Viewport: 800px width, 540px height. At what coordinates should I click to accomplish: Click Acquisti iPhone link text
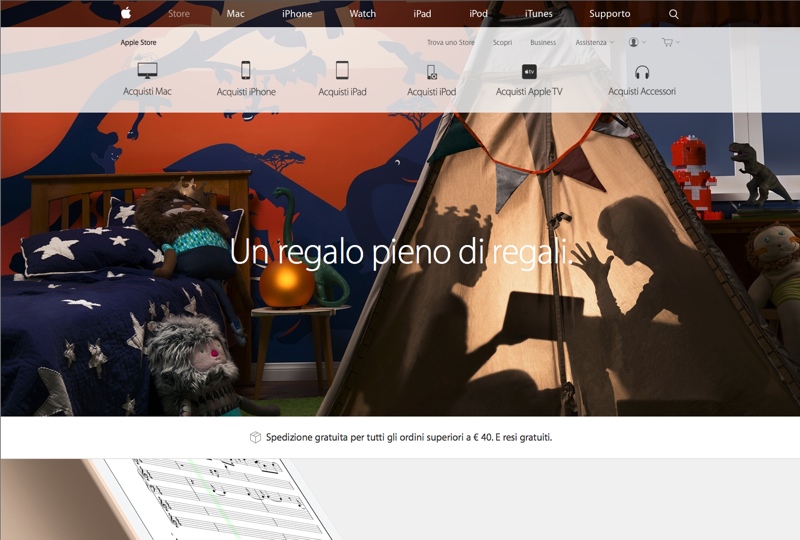246,92
